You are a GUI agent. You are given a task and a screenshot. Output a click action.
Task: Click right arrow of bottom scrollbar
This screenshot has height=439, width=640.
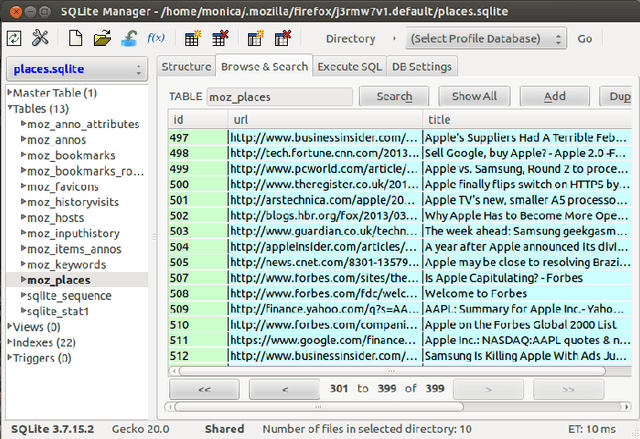coord(626,406)
